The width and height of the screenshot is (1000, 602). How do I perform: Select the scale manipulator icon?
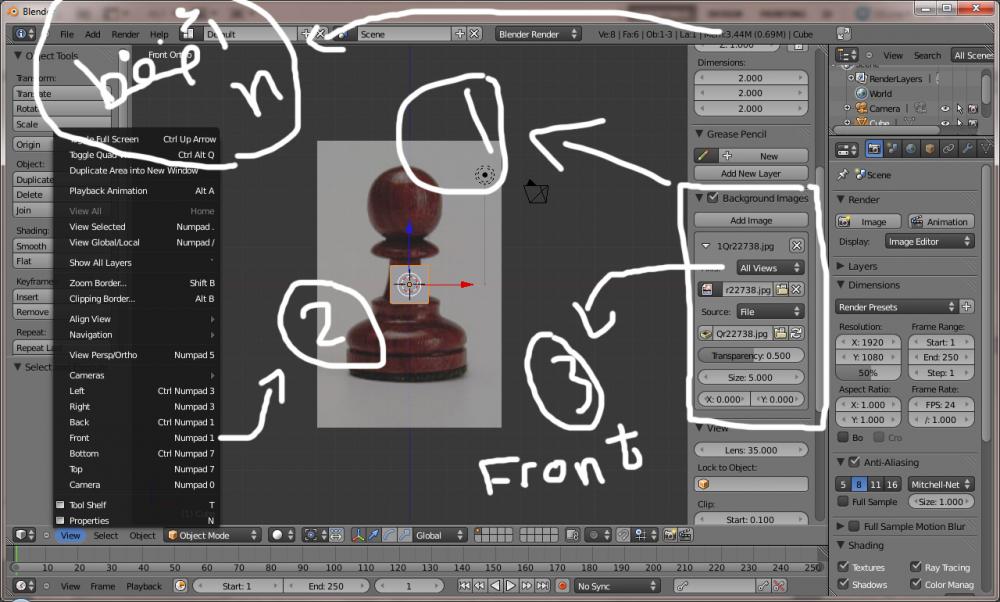point(404,535)
